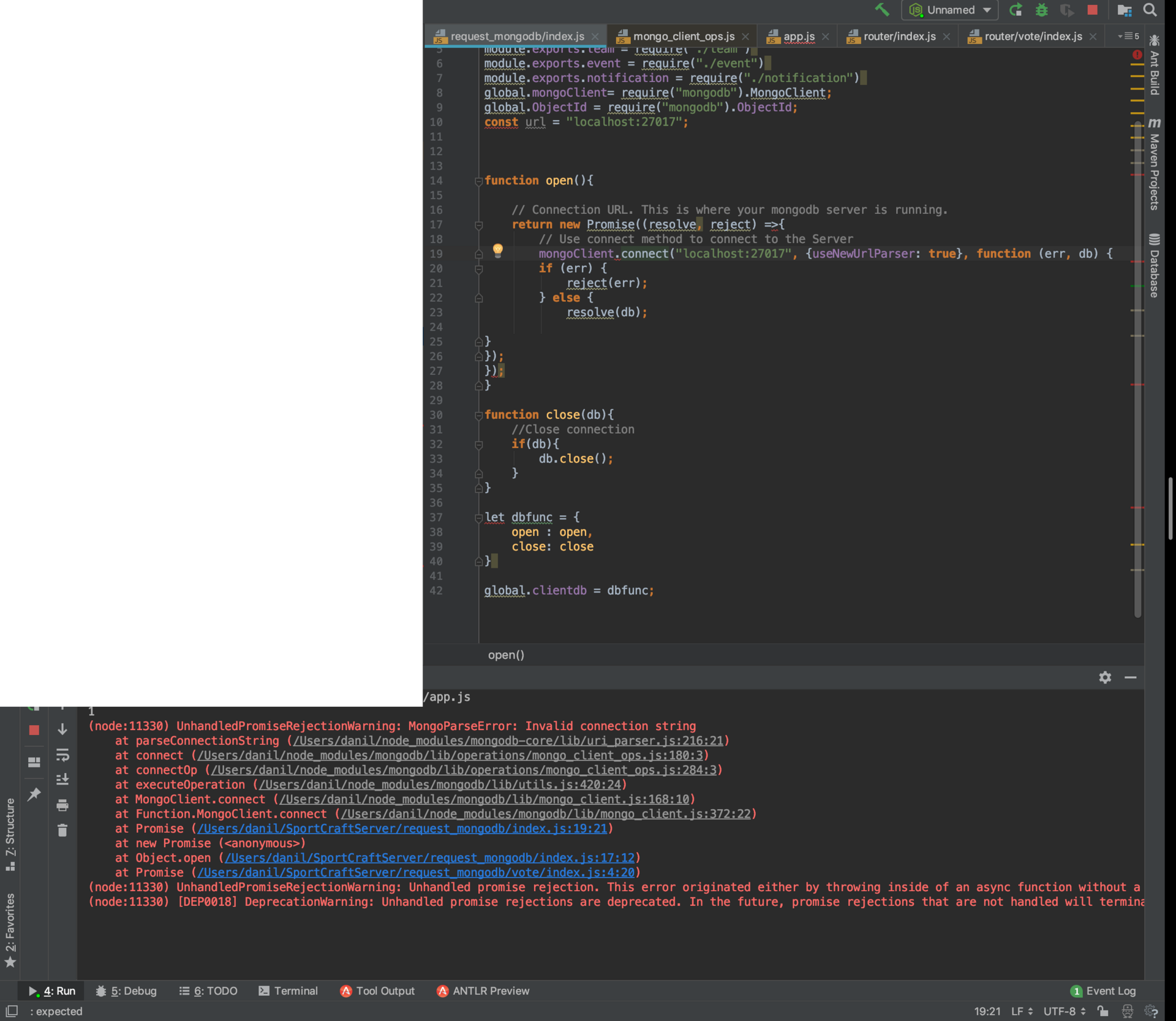Image resolution: width=1176 pixels, height=1021 pixels.
Task: Click the scroll down arrow in Run panel
Action: [x=62, y=729]
